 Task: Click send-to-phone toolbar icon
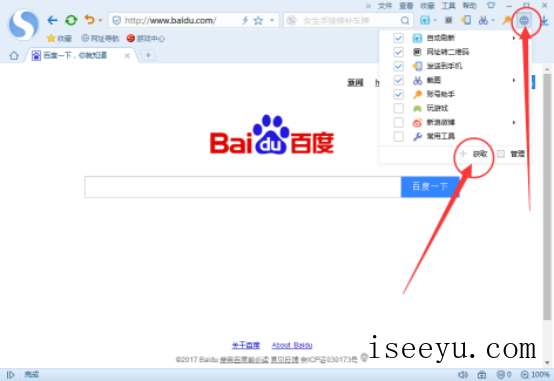tap(466, 20)
